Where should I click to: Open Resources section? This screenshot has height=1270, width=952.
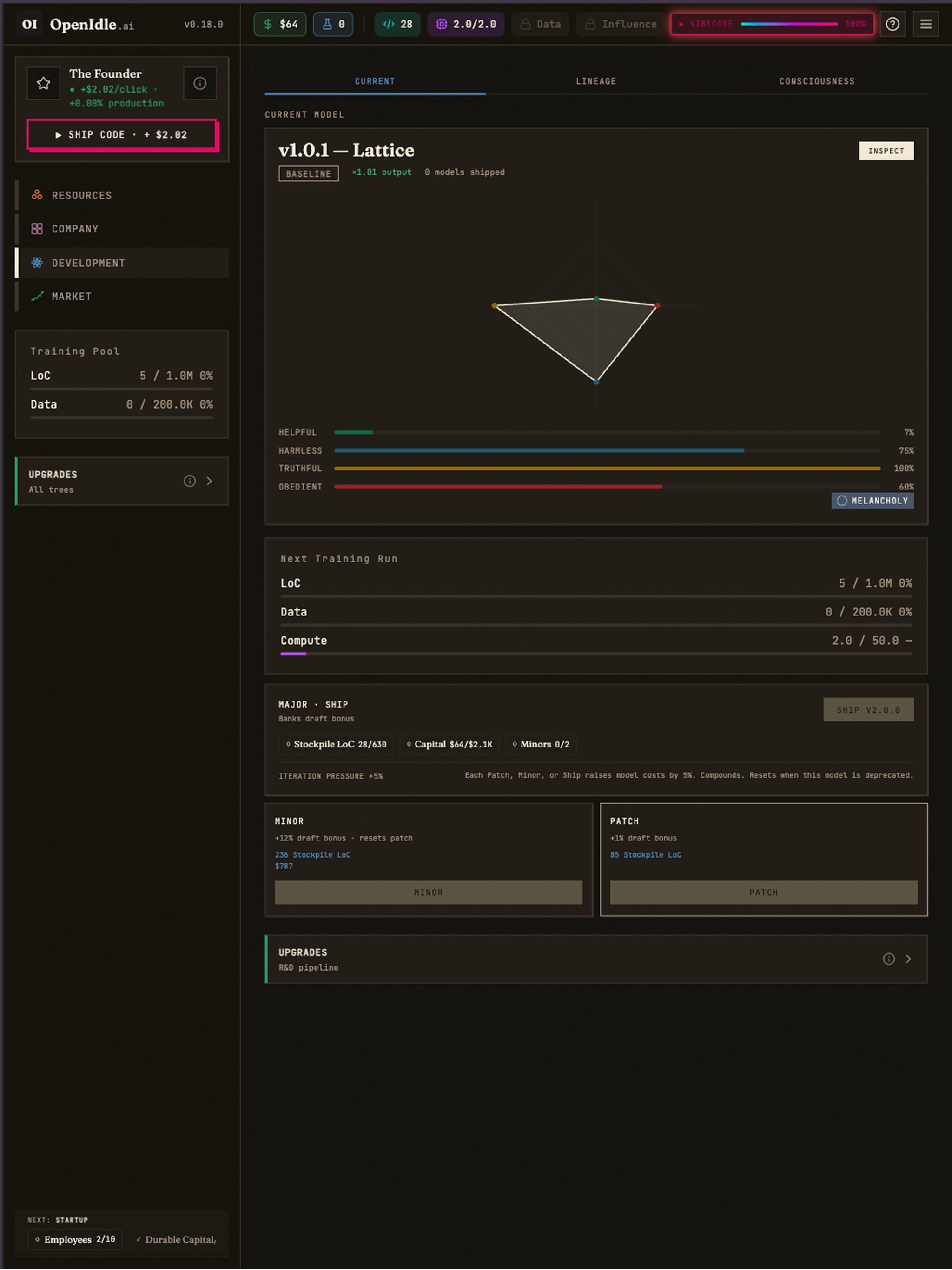122,195
